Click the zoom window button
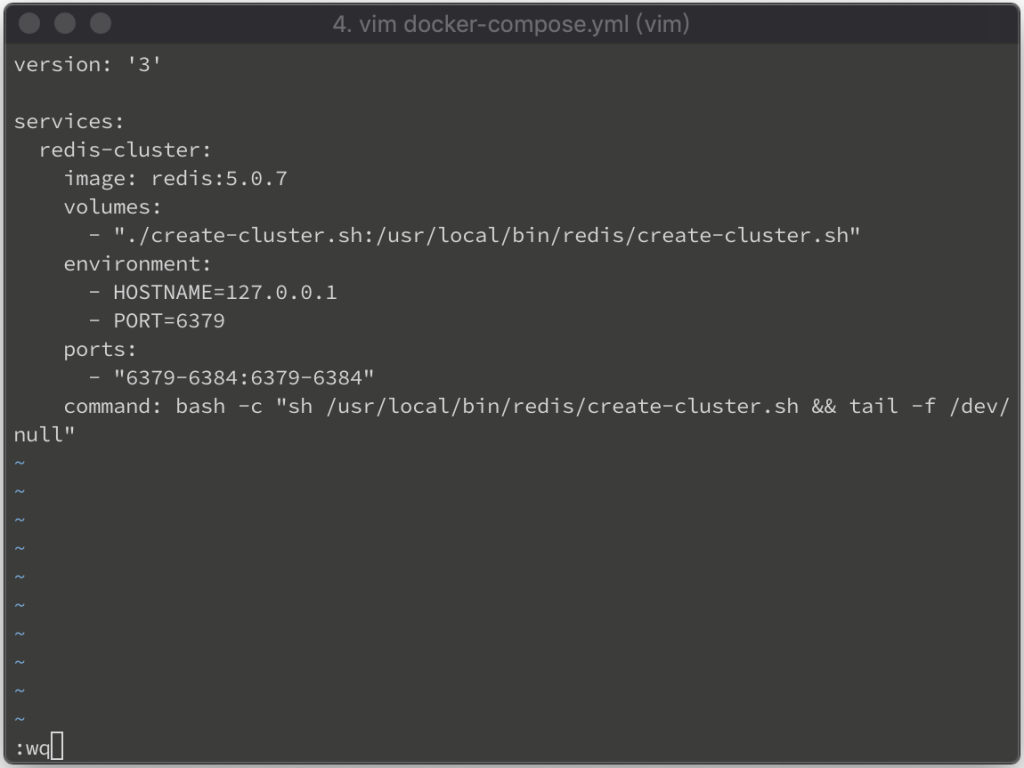 [x=100, y=23]
